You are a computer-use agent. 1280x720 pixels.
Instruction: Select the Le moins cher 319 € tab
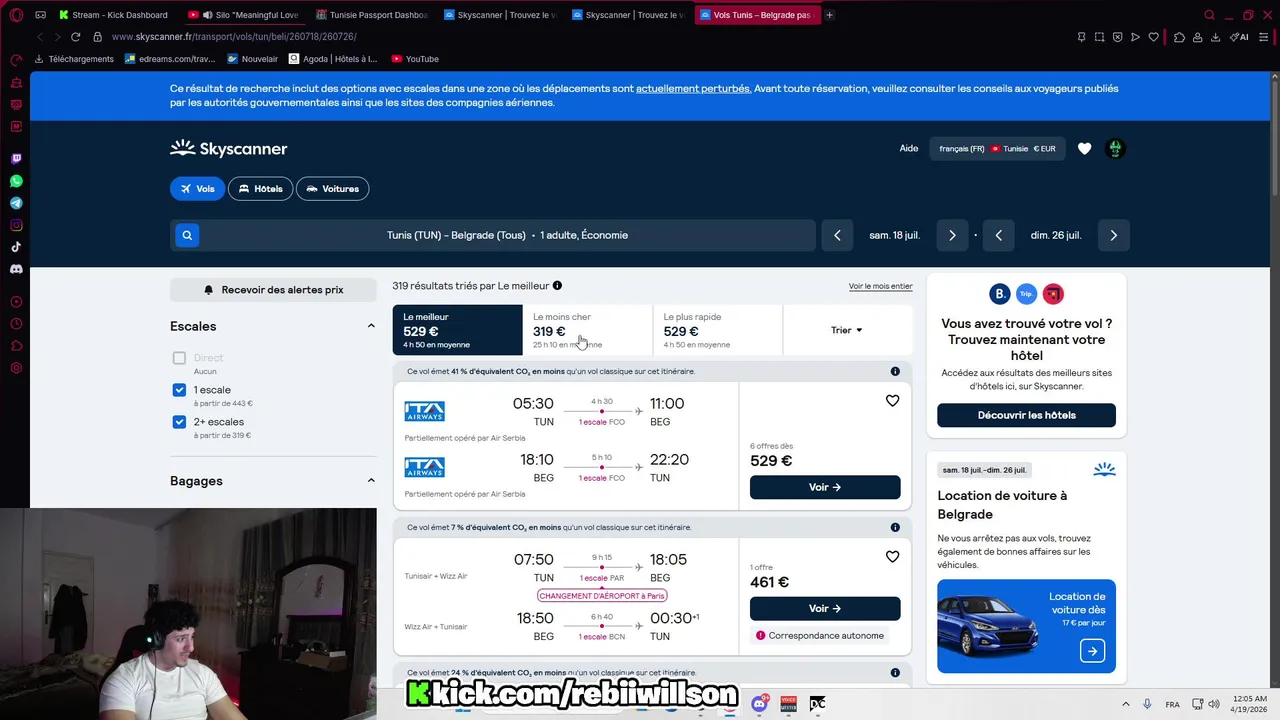click(x=587, y=330)
